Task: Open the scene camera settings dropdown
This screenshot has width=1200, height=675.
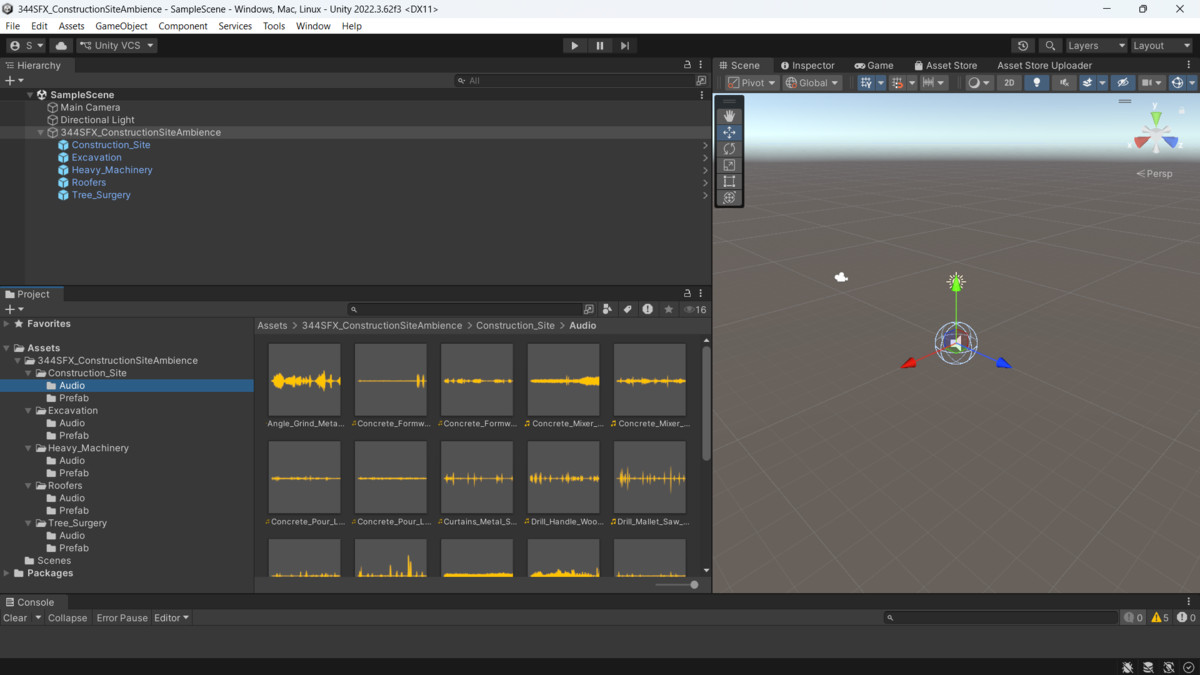Action: [x=1151, y=83]
